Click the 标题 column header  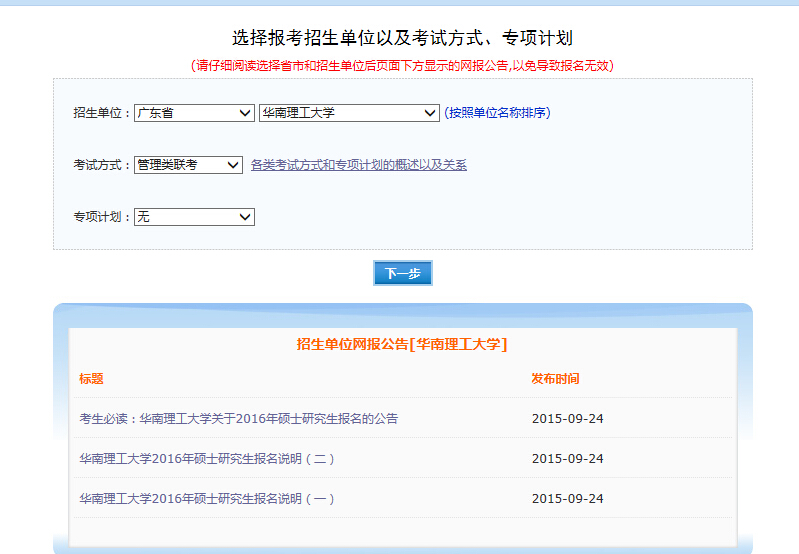pos(91,379)
